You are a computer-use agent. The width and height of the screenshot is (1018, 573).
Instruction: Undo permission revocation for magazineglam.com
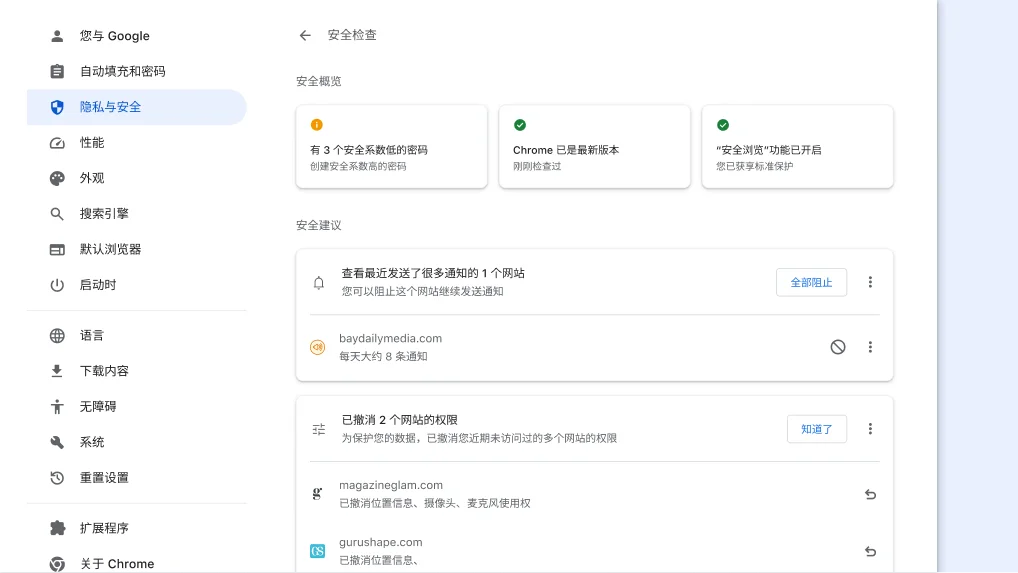[x=870, y=494]
